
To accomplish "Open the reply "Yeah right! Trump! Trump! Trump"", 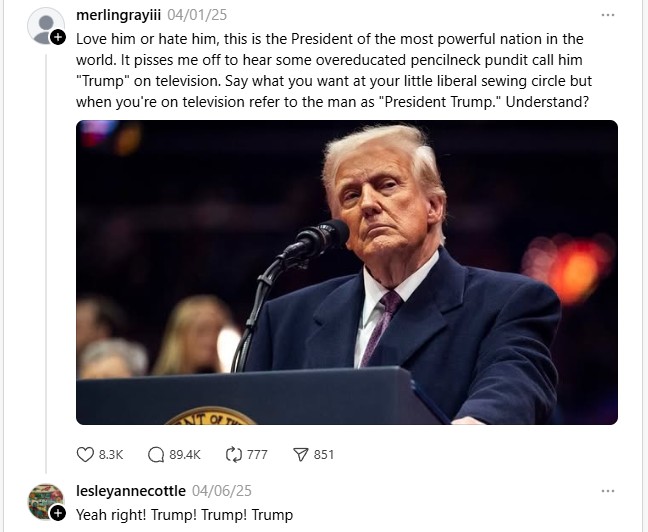I will click(x=185, y=514).
